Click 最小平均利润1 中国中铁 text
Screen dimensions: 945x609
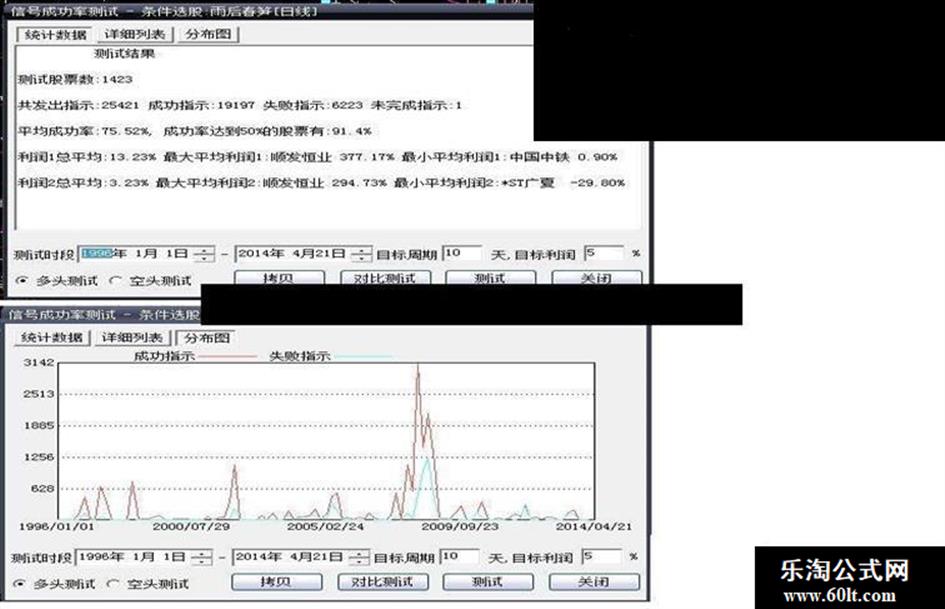pyautogui.click(x=509, y=157)
